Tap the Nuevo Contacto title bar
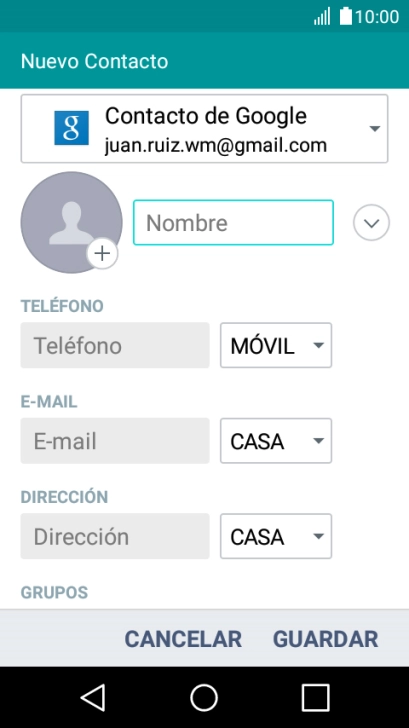 pos(204,61)
